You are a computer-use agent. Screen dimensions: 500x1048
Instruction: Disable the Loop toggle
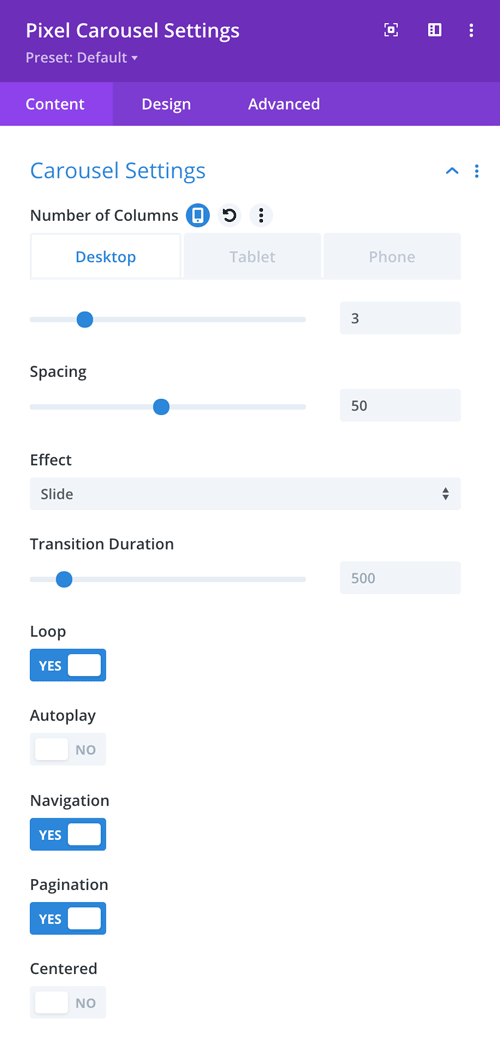coord(68,665)
